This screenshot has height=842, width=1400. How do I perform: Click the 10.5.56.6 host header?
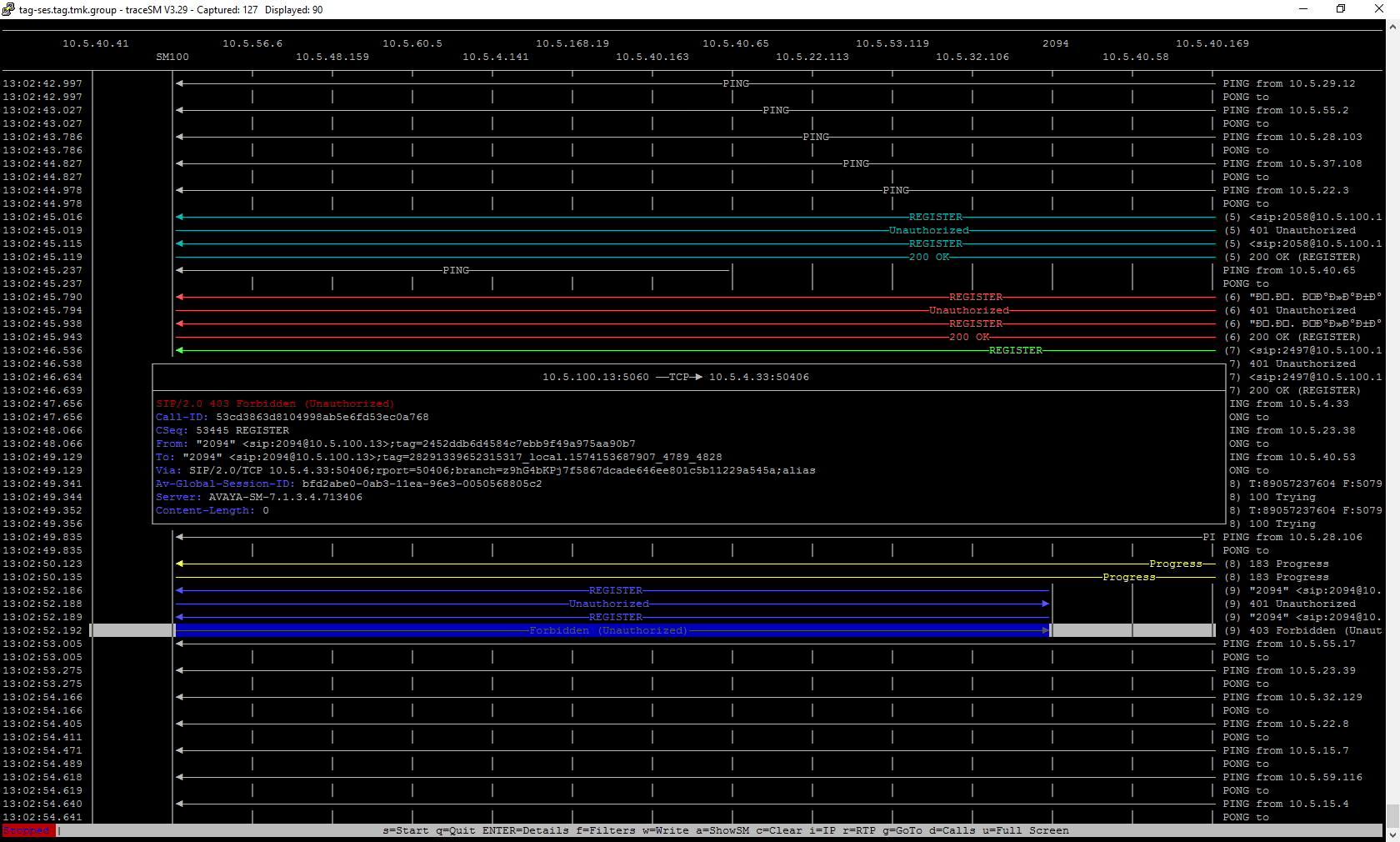pos(252,43)
